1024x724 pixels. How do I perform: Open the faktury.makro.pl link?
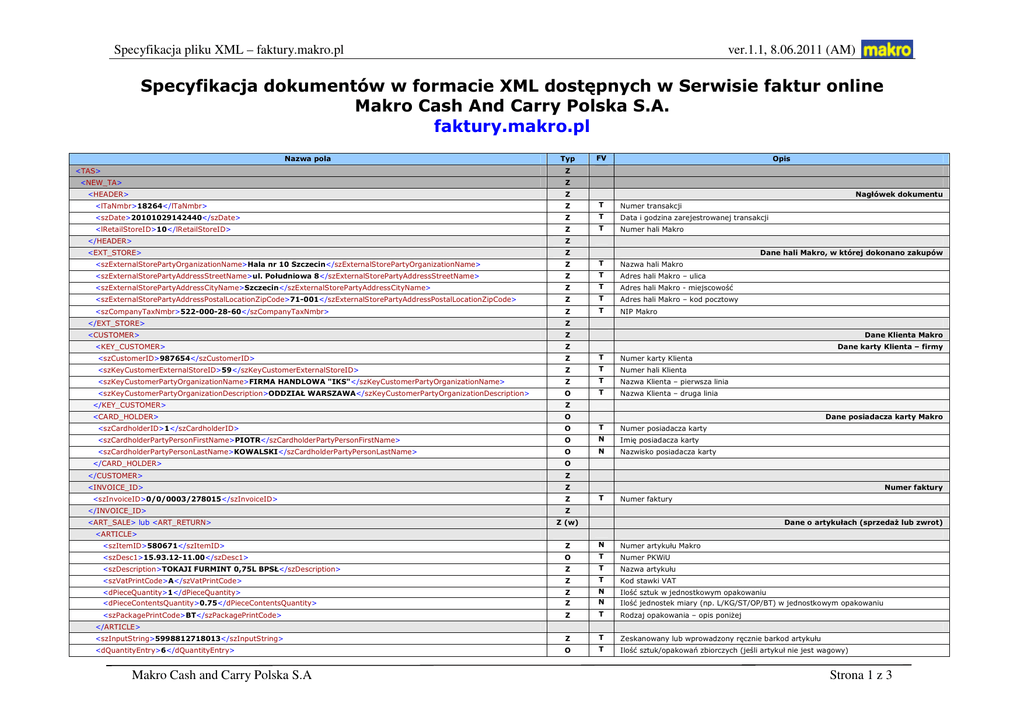tap(511, 127)
